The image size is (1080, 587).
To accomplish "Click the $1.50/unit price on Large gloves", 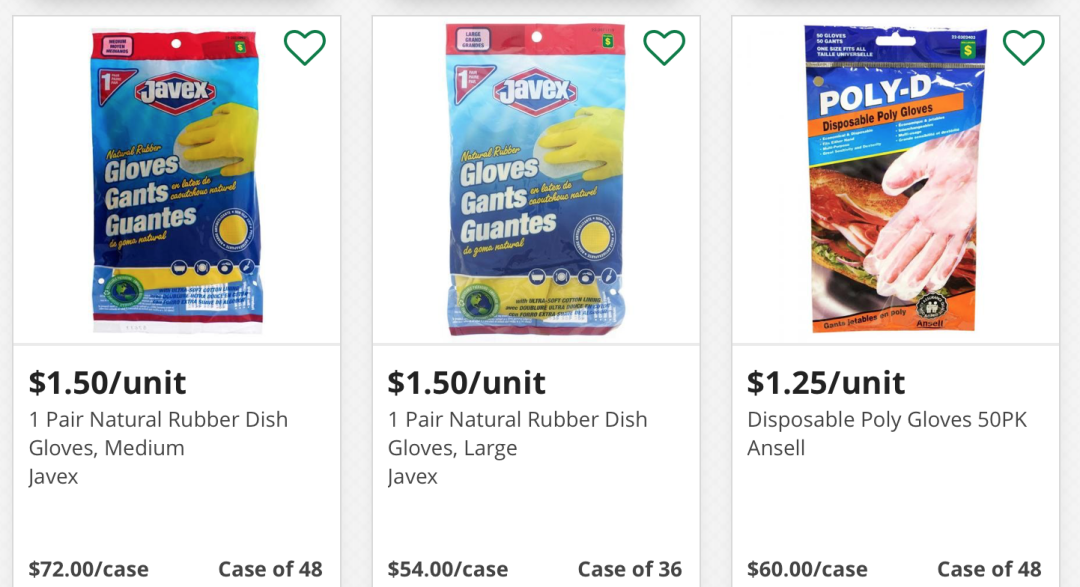I will (x=467, y=382).
